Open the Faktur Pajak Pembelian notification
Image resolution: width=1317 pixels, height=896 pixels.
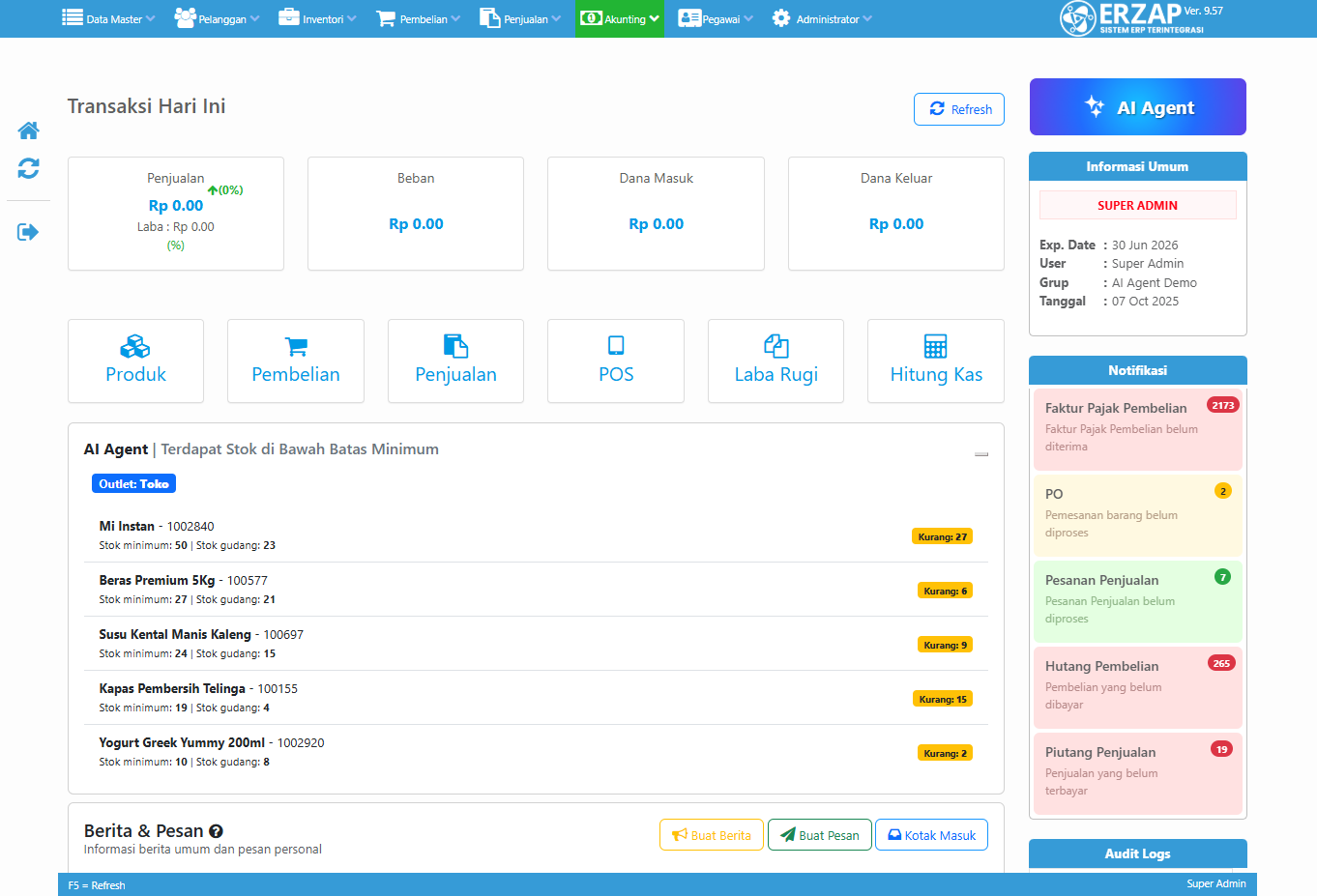[x=1137, y=428]
